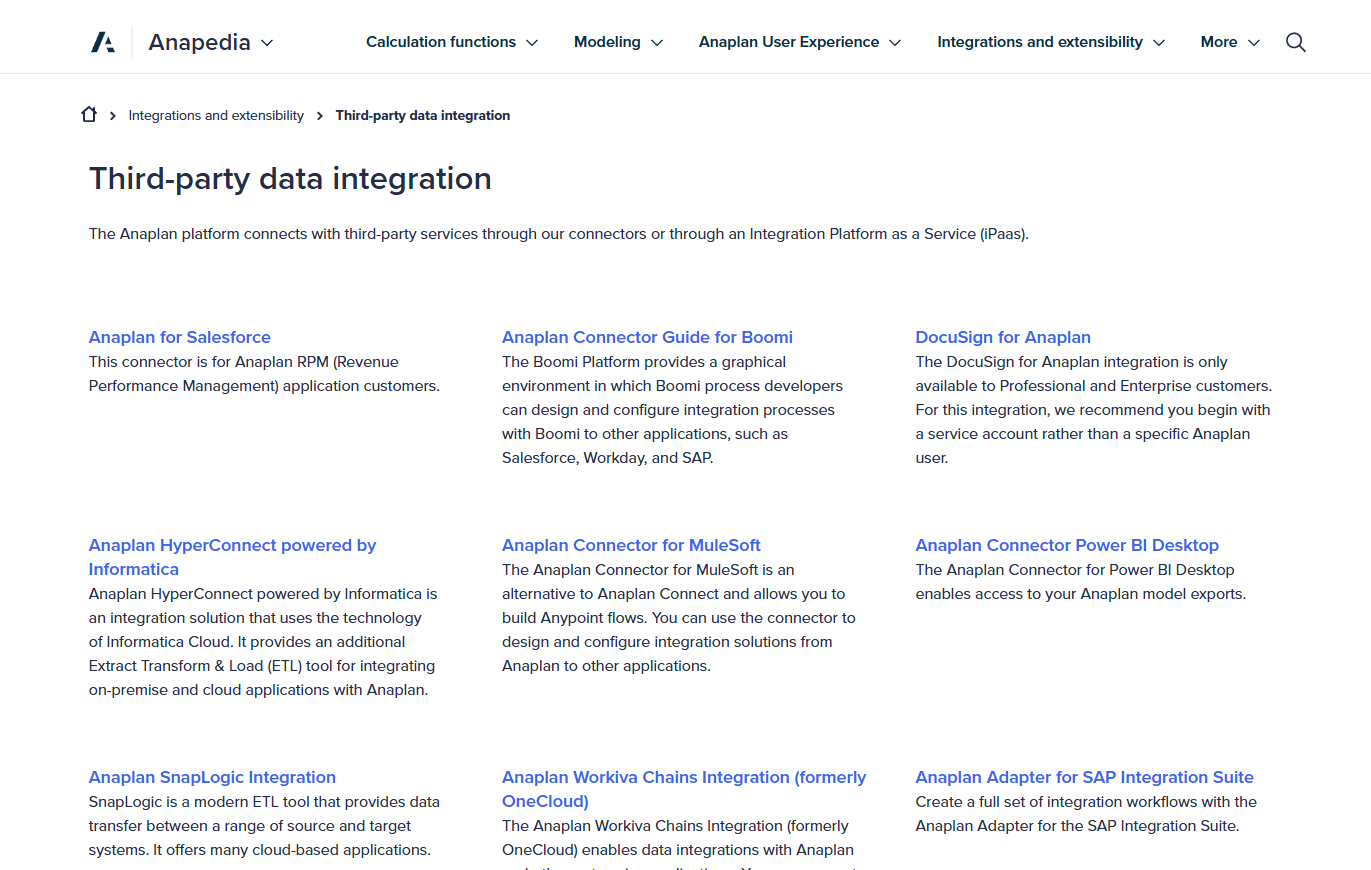Click the Salesforce connector RPM description
Viewport: 1371px width, 870px height.
264,374
